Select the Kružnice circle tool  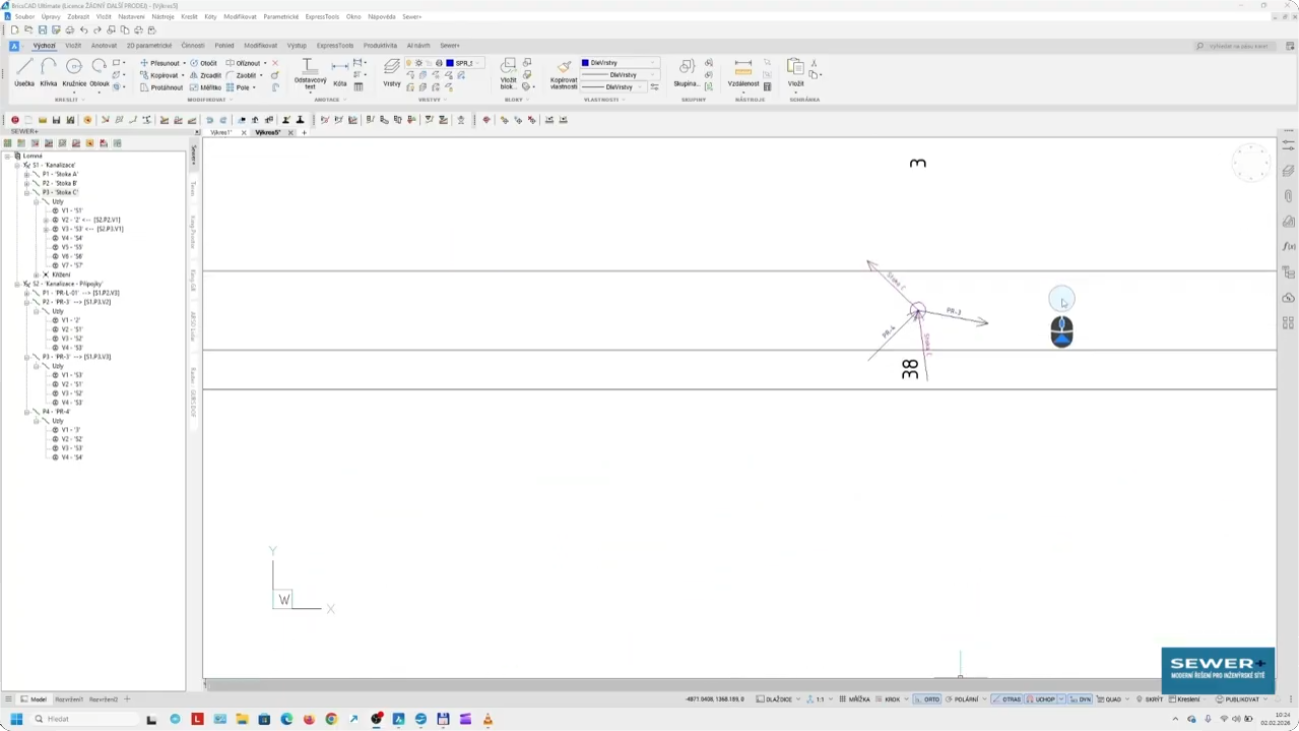[74, 71]
